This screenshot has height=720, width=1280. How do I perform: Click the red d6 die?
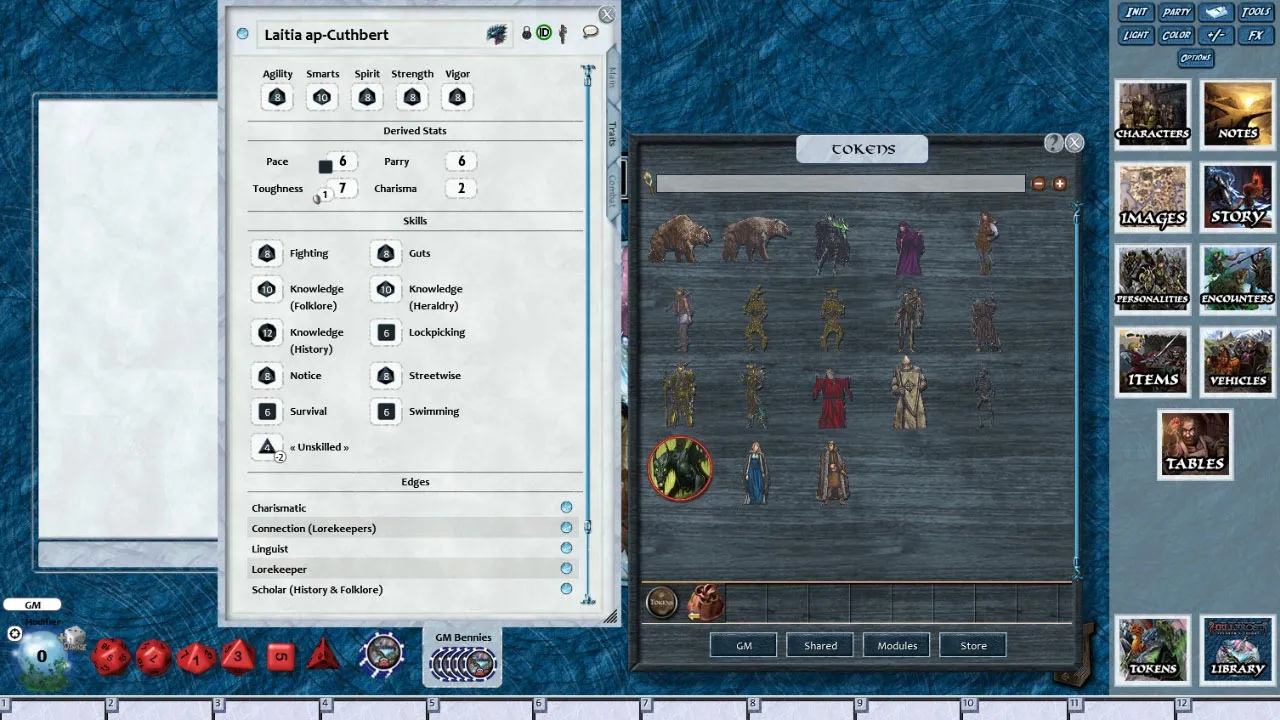pos(281,657)
